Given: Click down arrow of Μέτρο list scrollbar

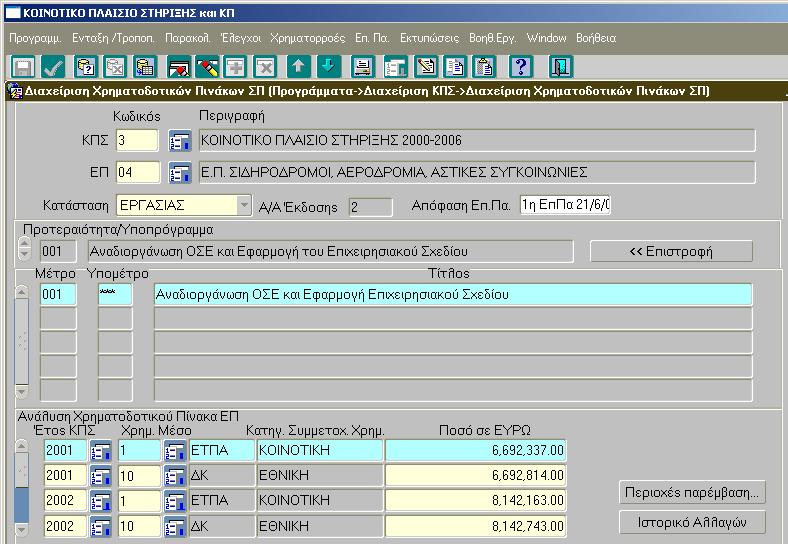Looking at the screenshot, I should (22, 391).
